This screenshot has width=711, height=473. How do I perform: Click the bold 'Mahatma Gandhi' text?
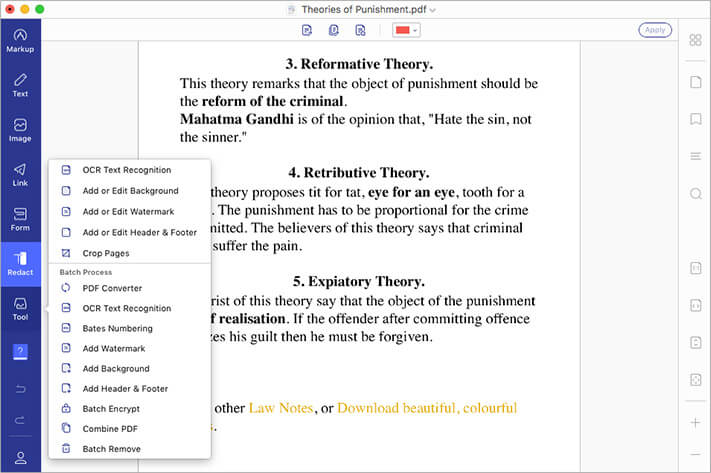237,119
